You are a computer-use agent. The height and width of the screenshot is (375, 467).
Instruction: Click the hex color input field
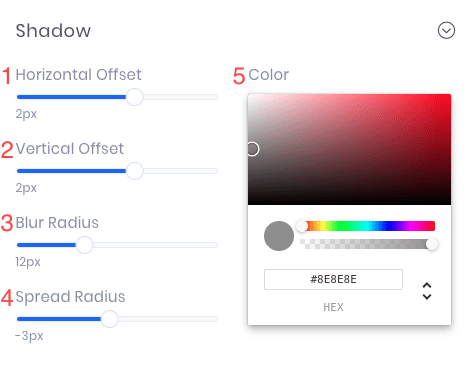click(x=333, y=279)
